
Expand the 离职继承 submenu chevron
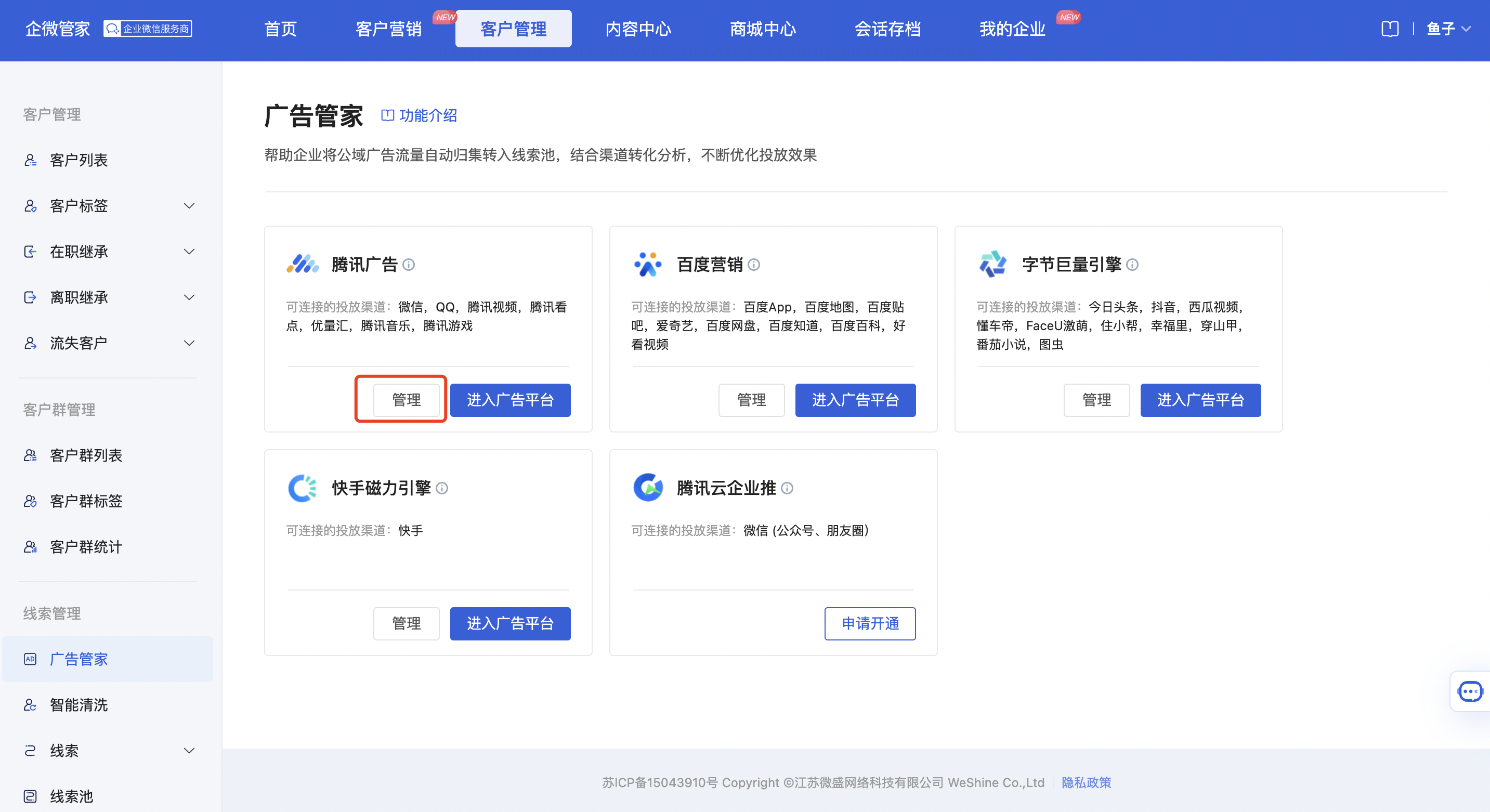189,297
